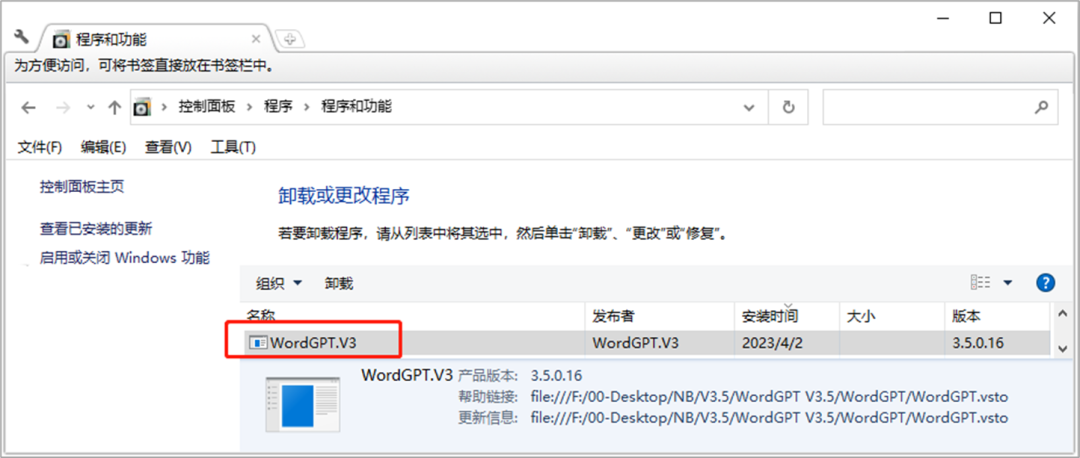This screenshot has width=1080, height=458.
Task: Sort by the 版本 column header
Action: pyautogui.click(x=997, y=316)
